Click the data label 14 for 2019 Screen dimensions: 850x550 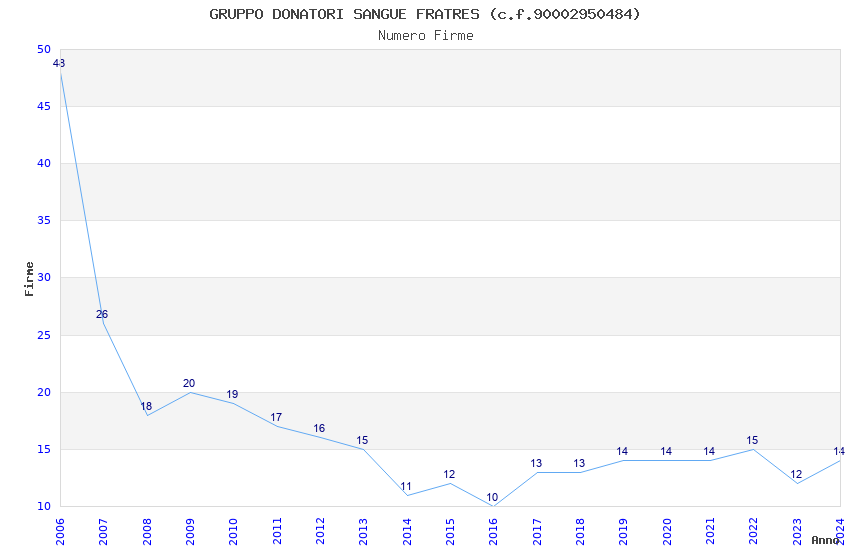pyautogui.click(x=622, y=451)
